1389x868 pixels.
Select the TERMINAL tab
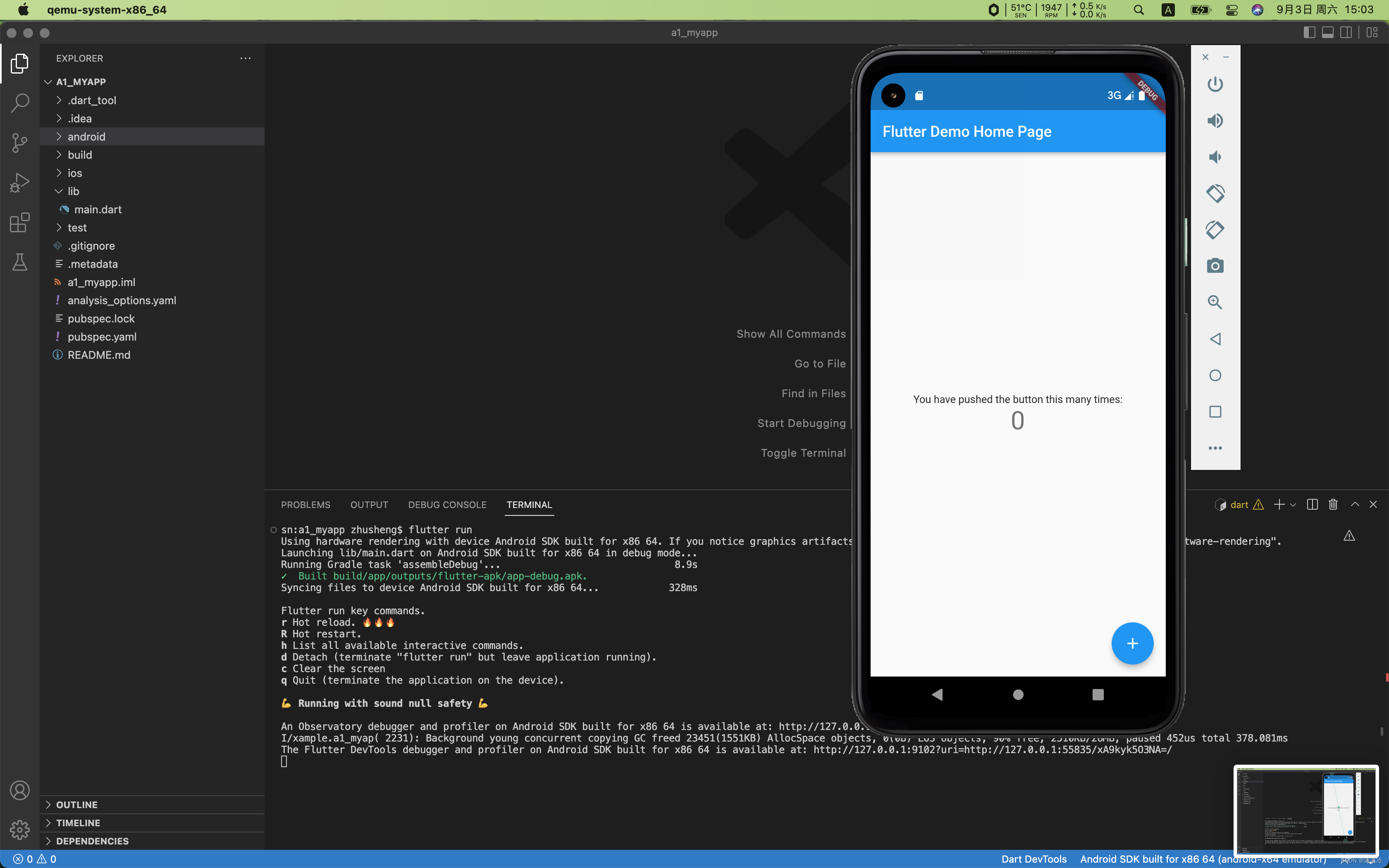coord(529,505)
